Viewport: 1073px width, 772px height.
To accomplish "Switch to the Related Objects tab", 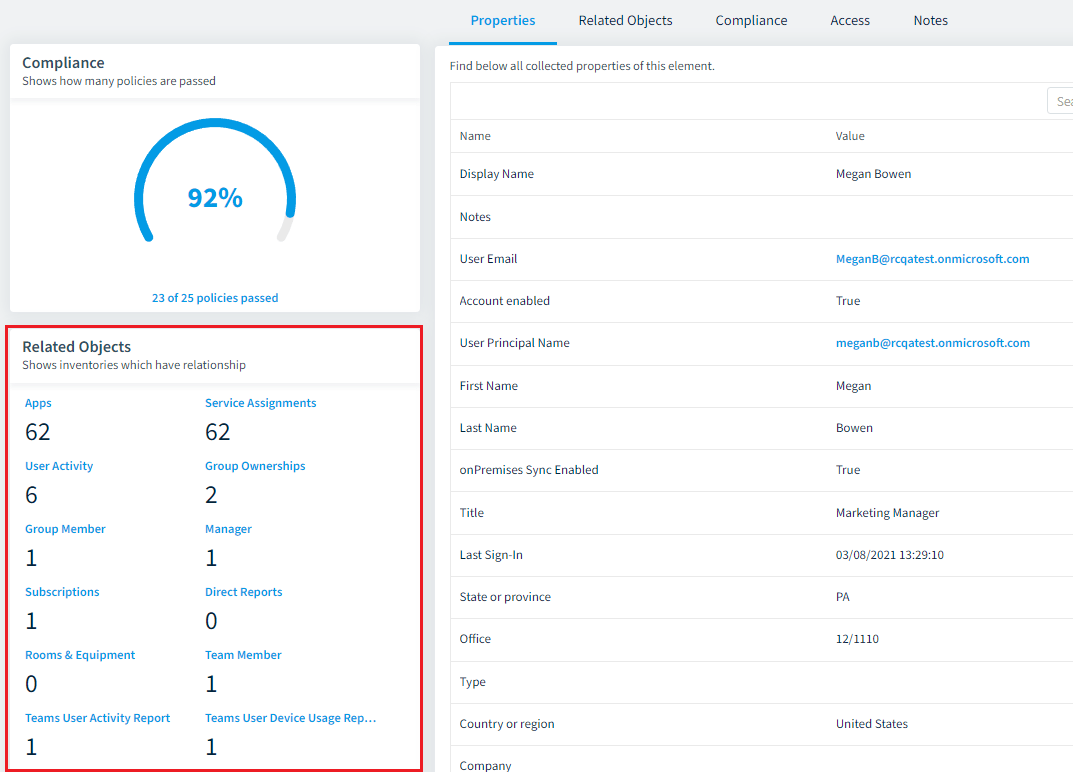I will click(625, 21).
